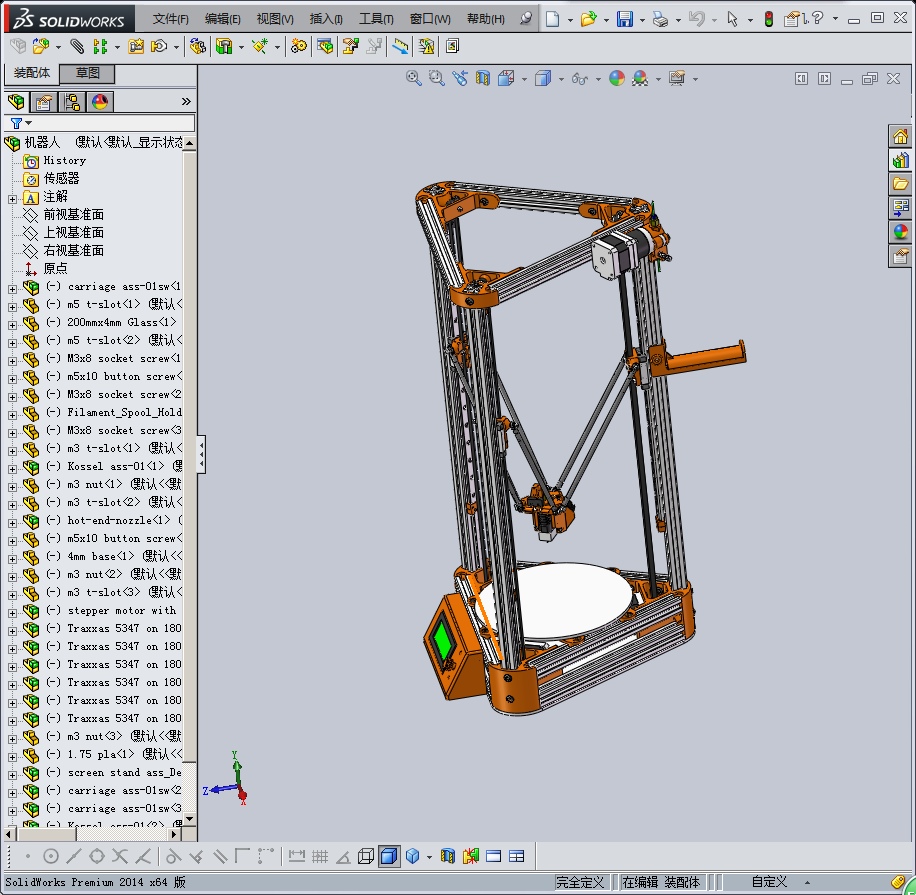Open the FeatureManager design tree tab
Viewport: 916px width, 895px height.
[16, 102]
